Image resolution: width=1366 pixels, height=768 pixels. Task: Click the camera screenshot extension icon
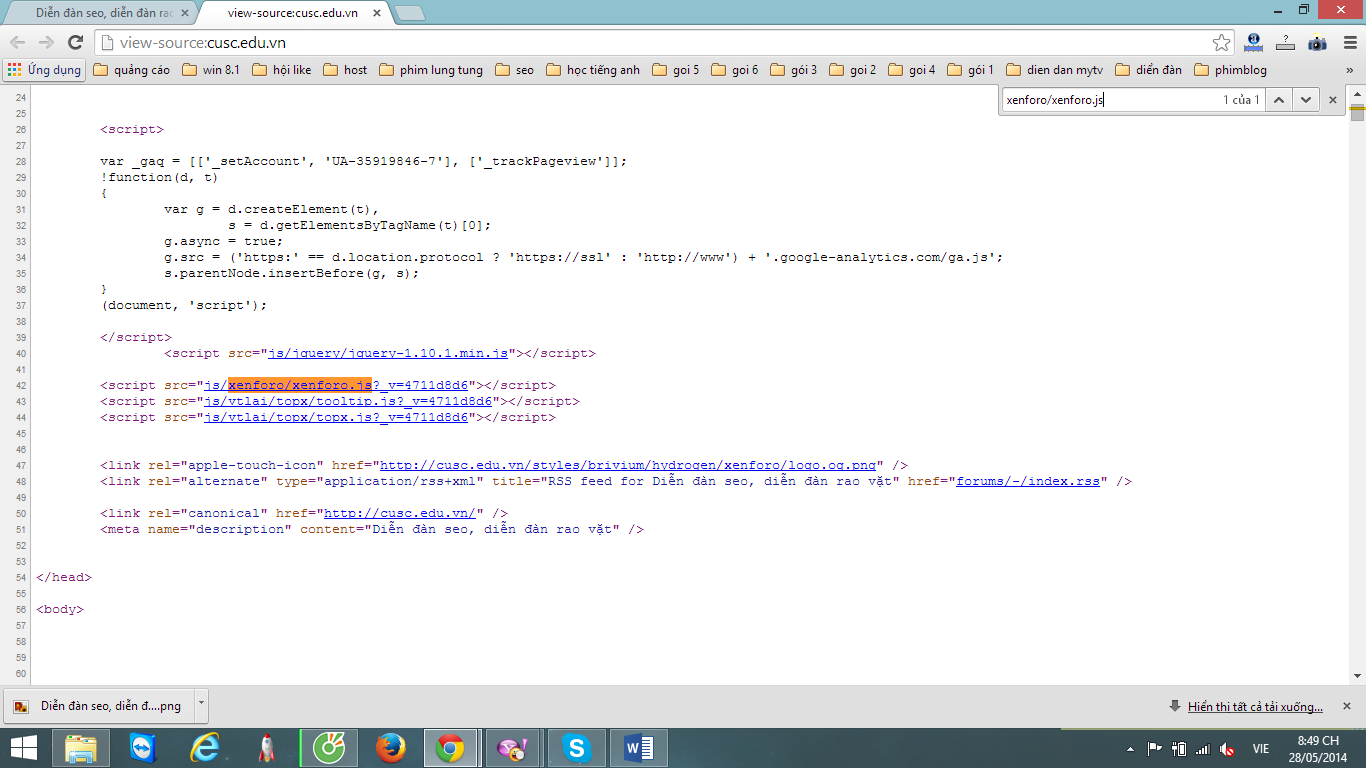1317,43
